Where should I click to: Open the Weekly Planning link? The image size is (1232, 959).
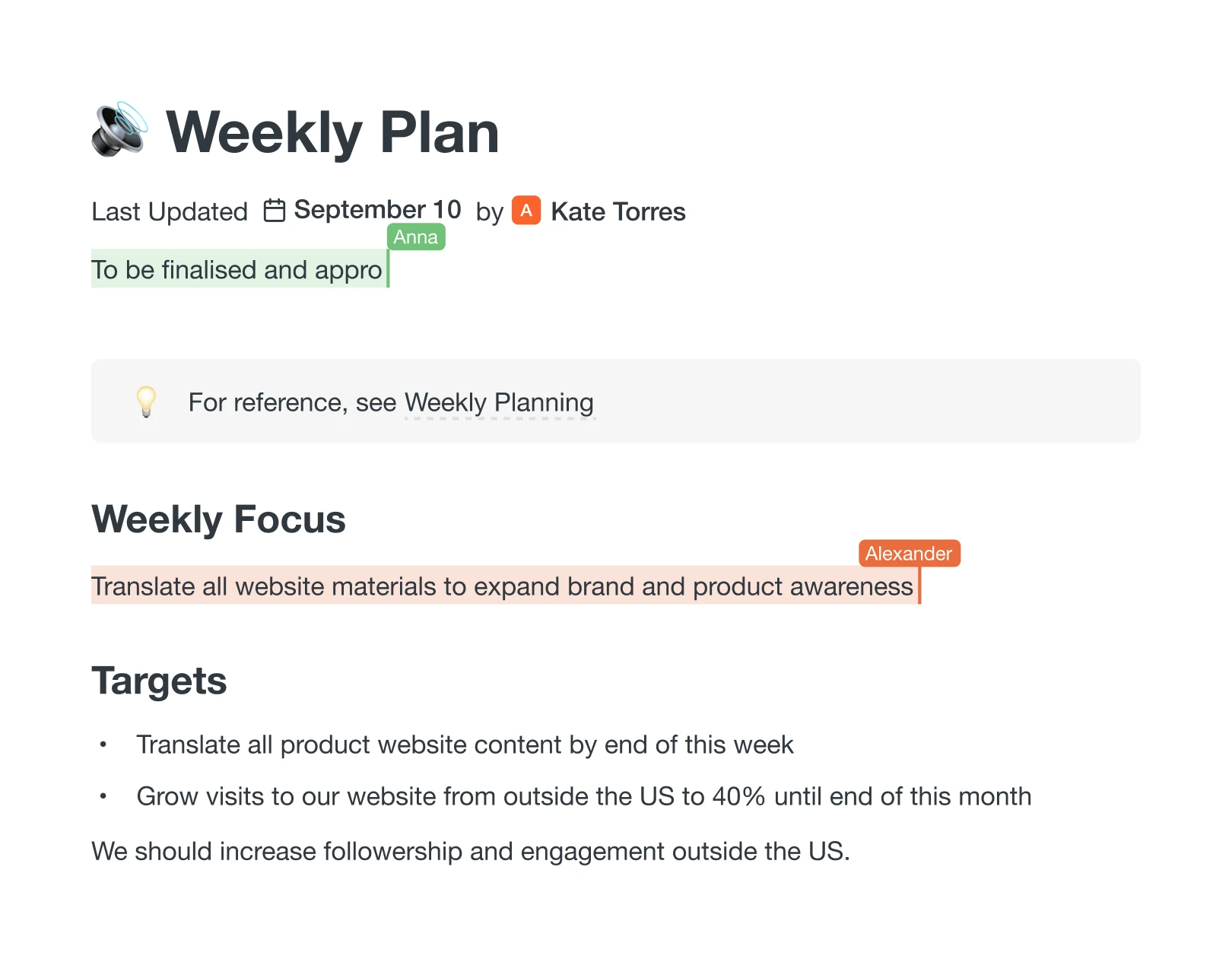click(499, 402)
